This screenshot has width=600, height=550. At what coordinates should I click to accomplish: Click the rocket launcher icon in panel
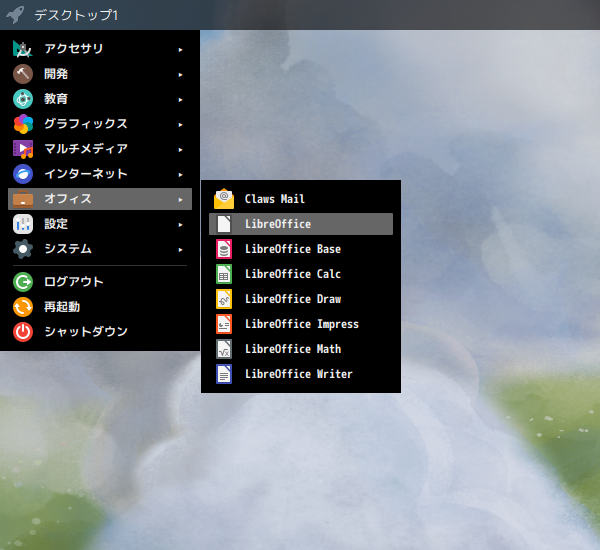point(15,15)
